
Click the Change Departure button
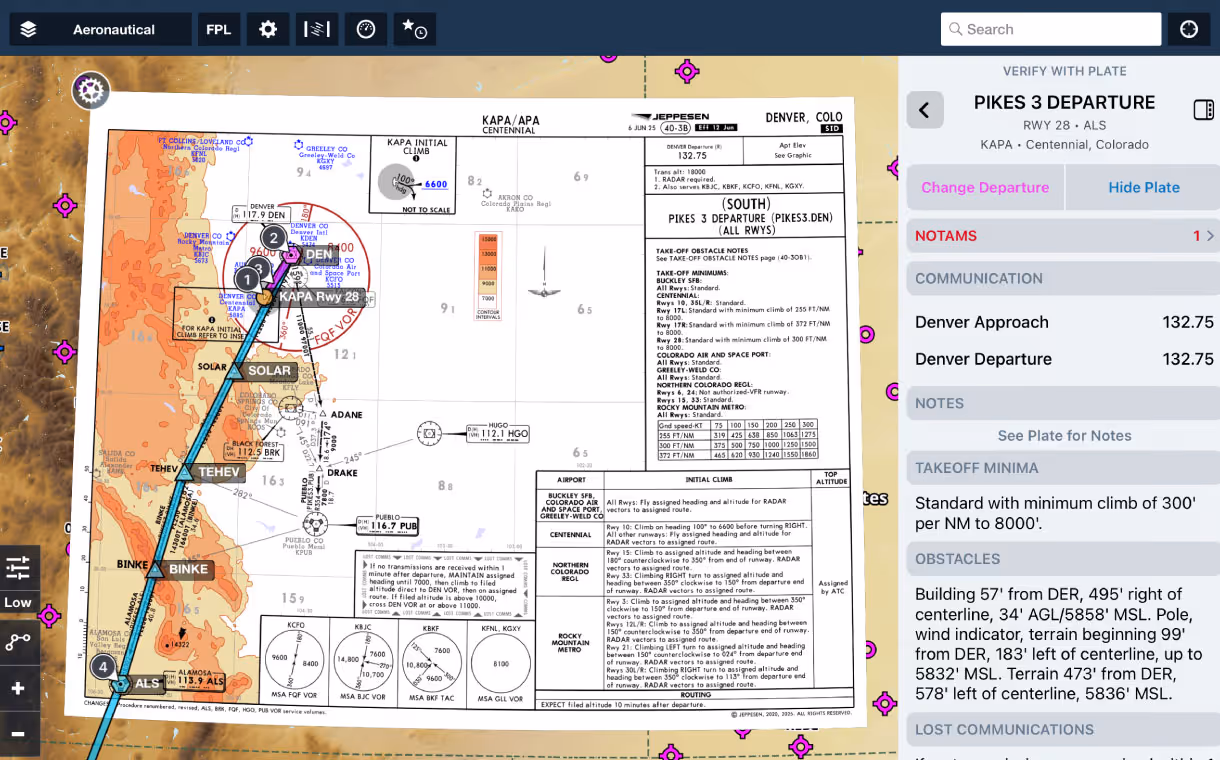click(985, 187)
